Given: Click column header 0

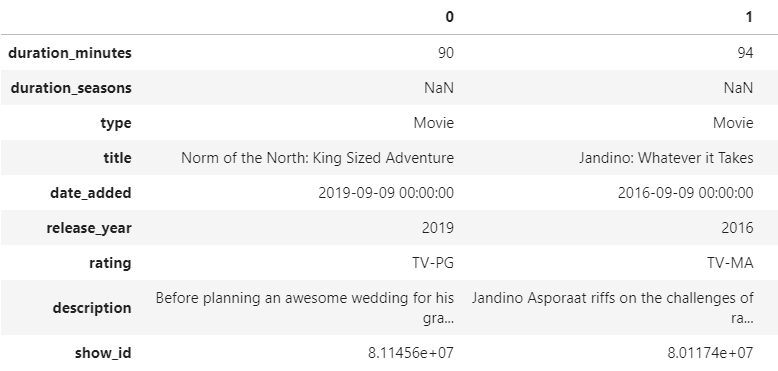Looking at the screenshot, I should 449,17.
